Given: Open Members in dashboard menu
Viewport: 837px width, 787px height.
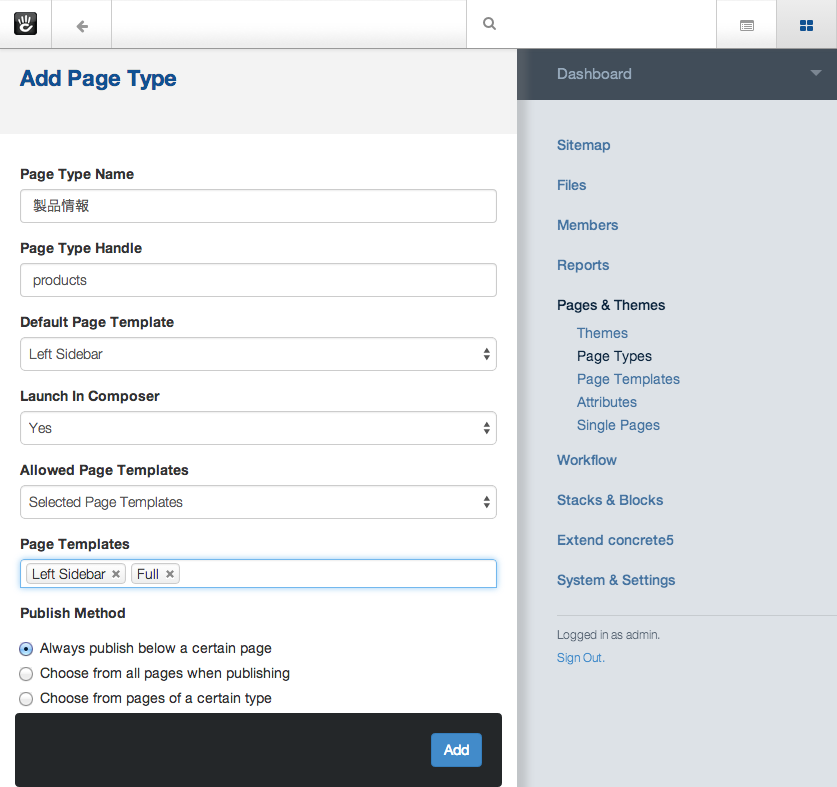Looking at the screenshot, I should coord(587,225).
